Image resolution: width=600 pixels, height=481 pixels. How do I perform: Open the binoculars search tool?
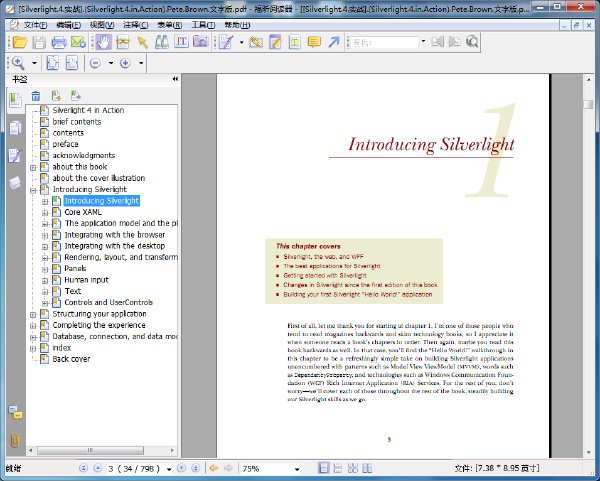pyautogui.click(x=162, y=42)
